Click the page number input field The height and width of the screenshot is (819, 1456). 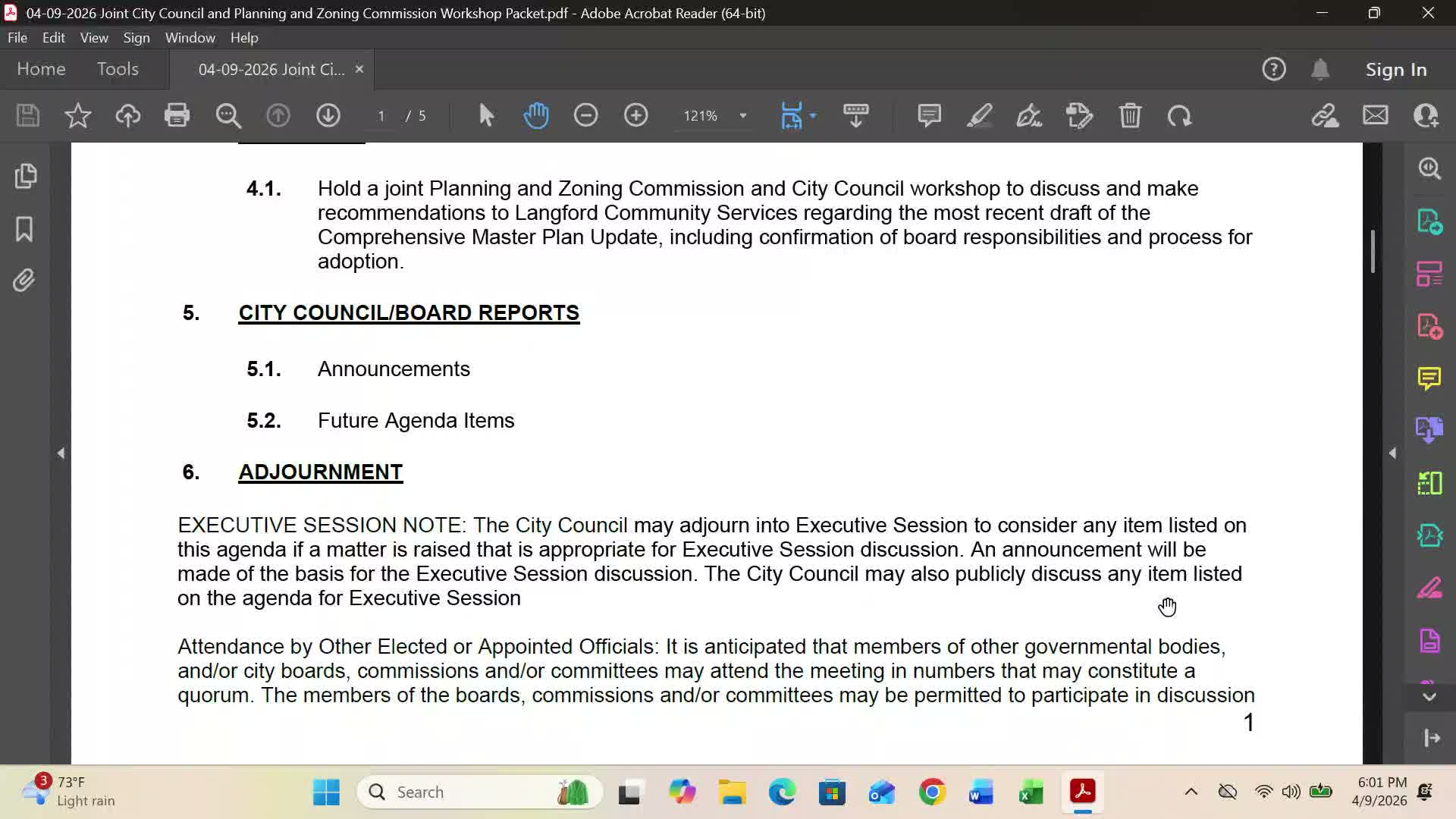coord(381,115)
